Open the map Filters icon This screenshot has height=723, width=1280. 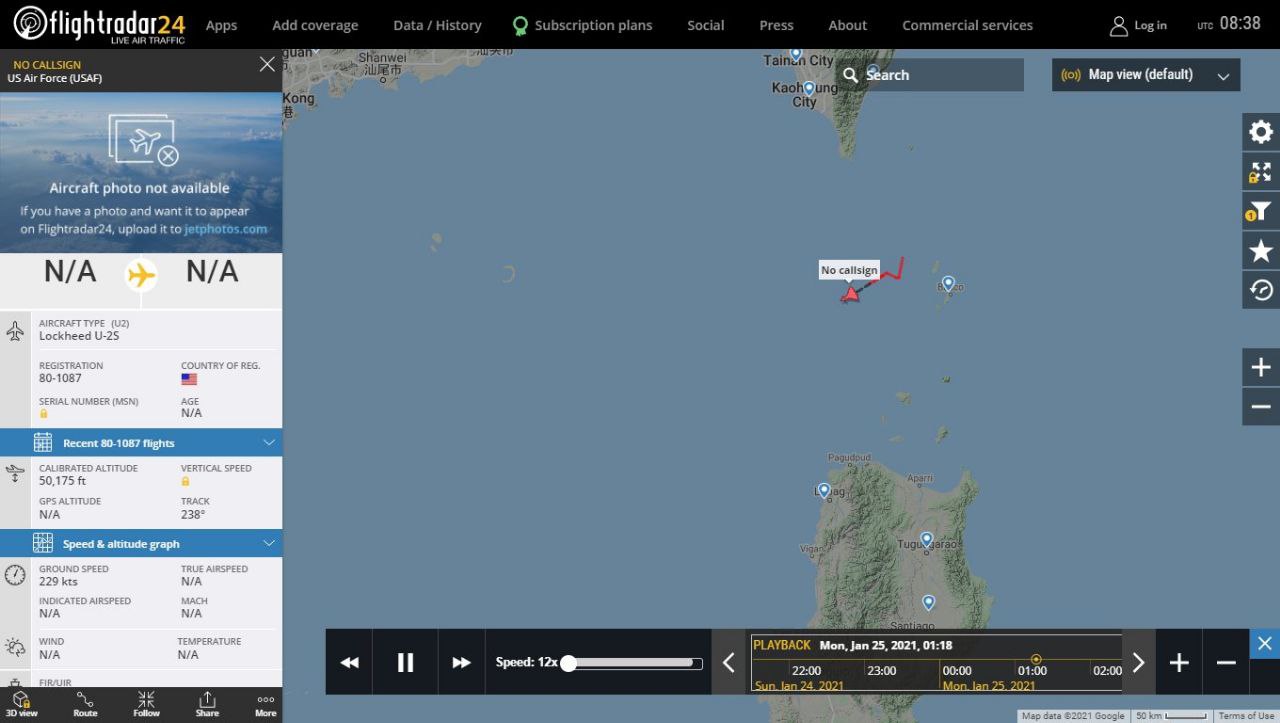(x=1261, y=211)
